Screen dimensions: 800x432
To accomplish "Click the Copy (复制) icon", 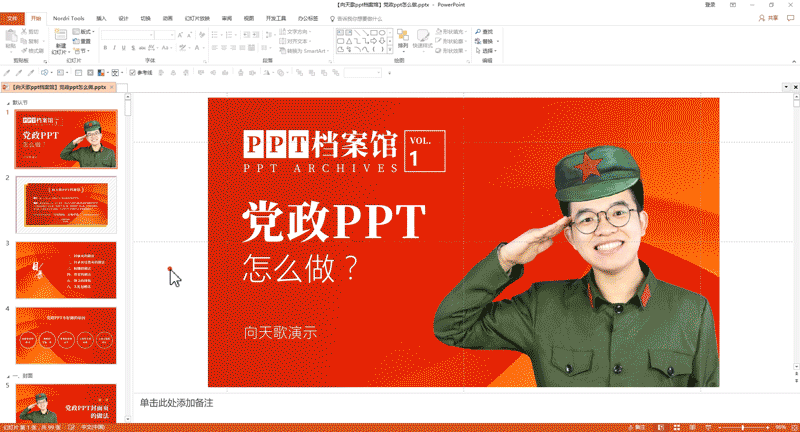I will point(23,41).
